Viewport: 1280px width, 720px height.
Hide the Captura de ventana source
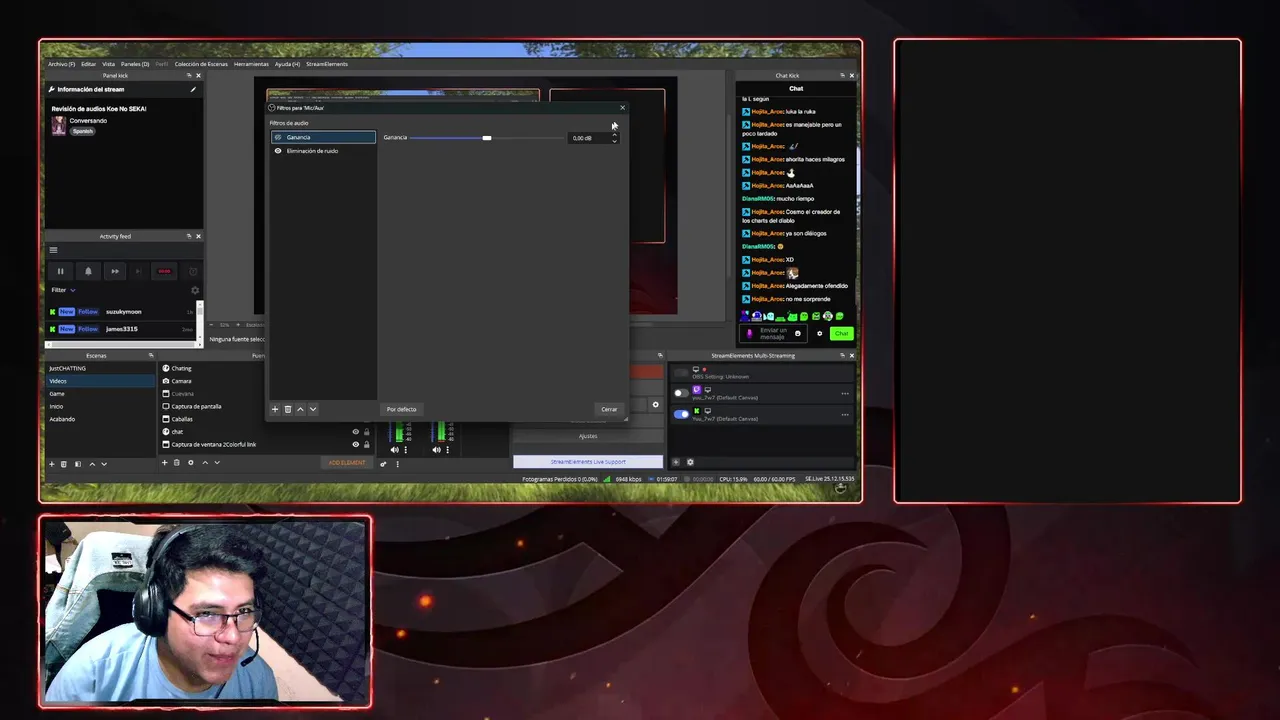coord(355,444)
